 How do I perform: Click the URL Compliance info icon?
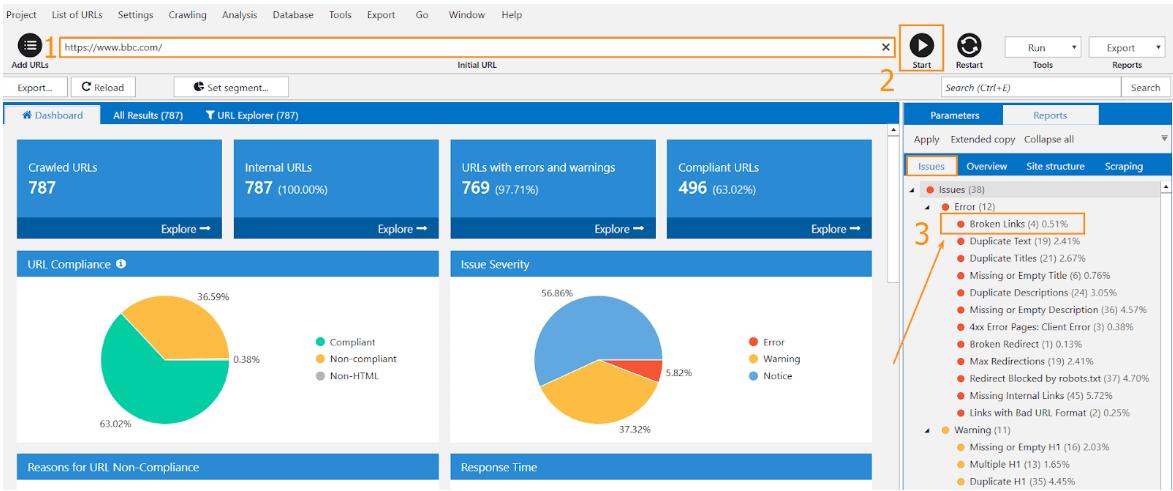tap(121, 264)
